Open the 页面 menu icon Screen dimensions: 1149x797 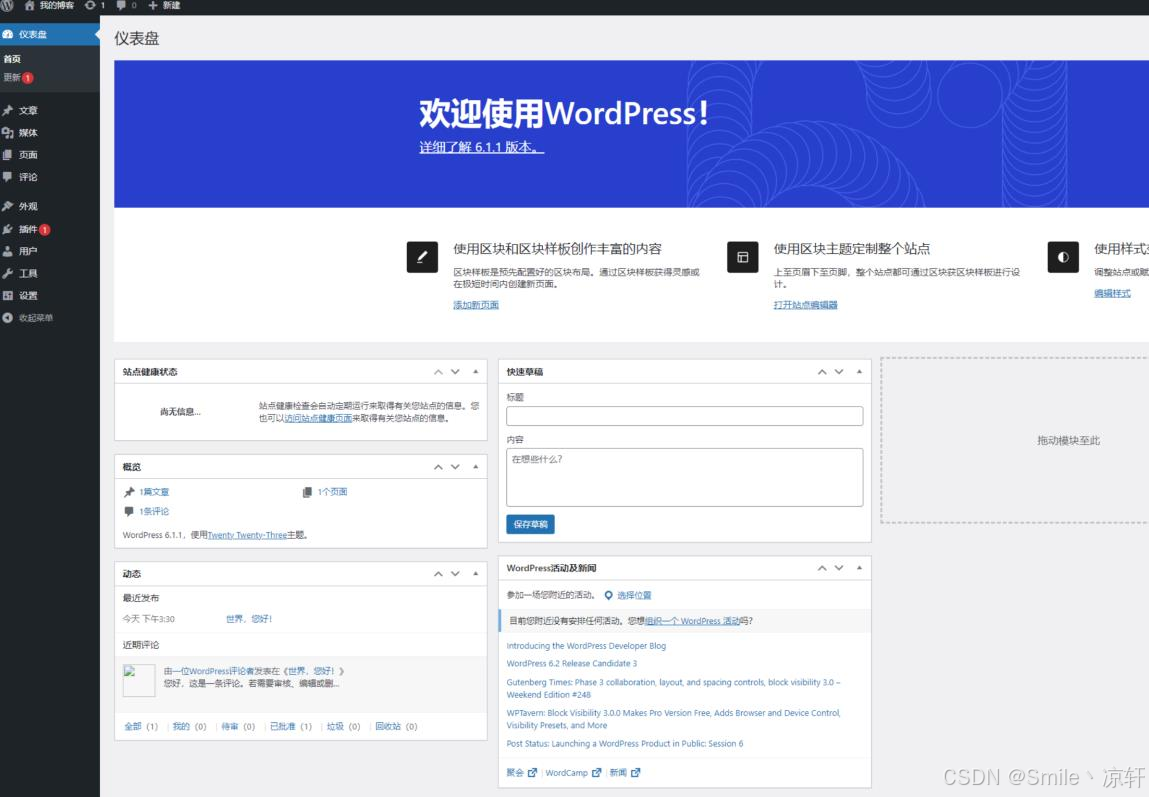click(x=8, y=155)
